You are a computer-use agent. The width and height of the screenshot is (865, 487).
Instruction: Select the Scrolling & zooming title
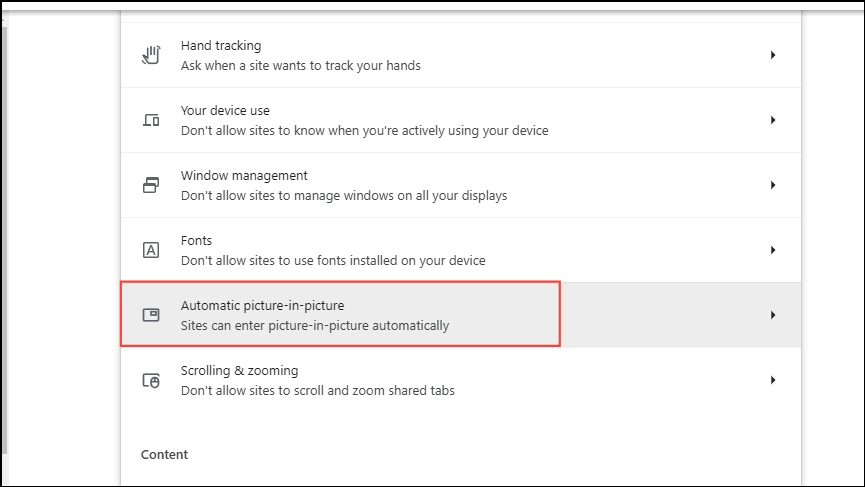[239, 370]
